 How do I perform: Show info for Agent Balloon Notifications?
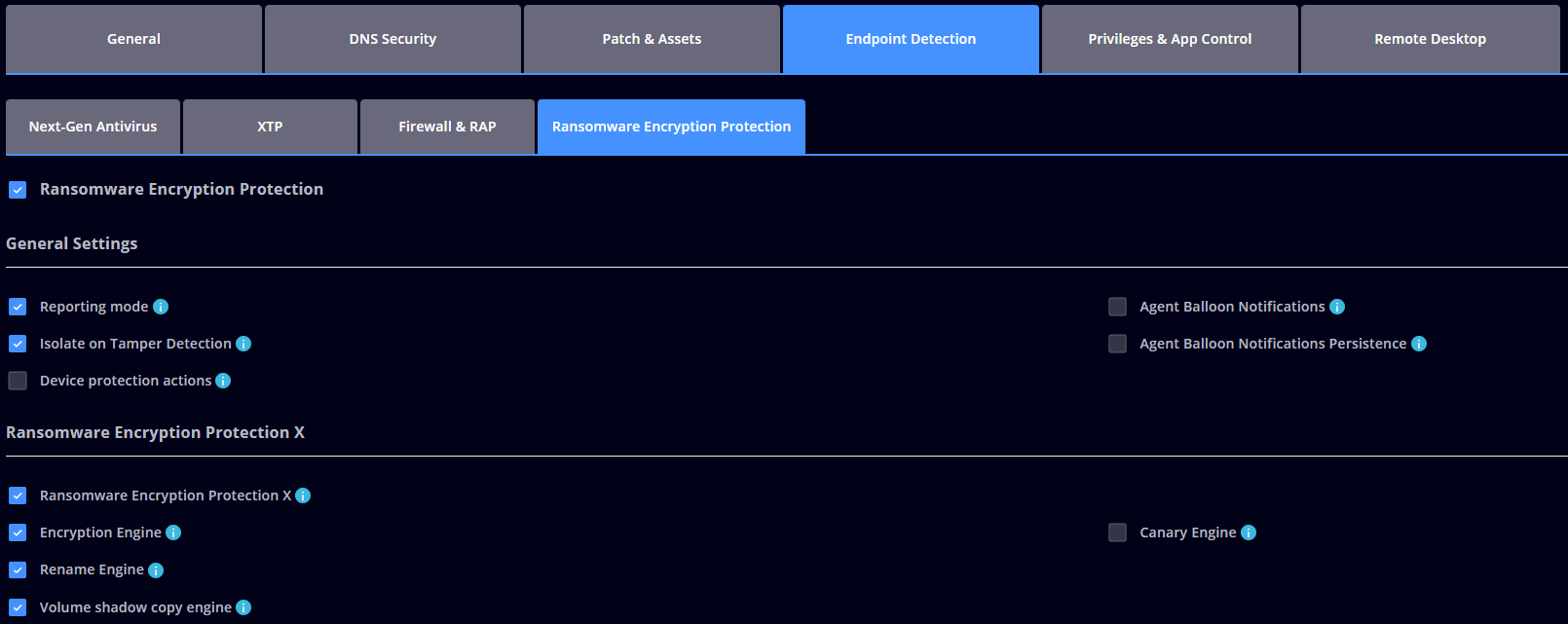point(1337,307)
